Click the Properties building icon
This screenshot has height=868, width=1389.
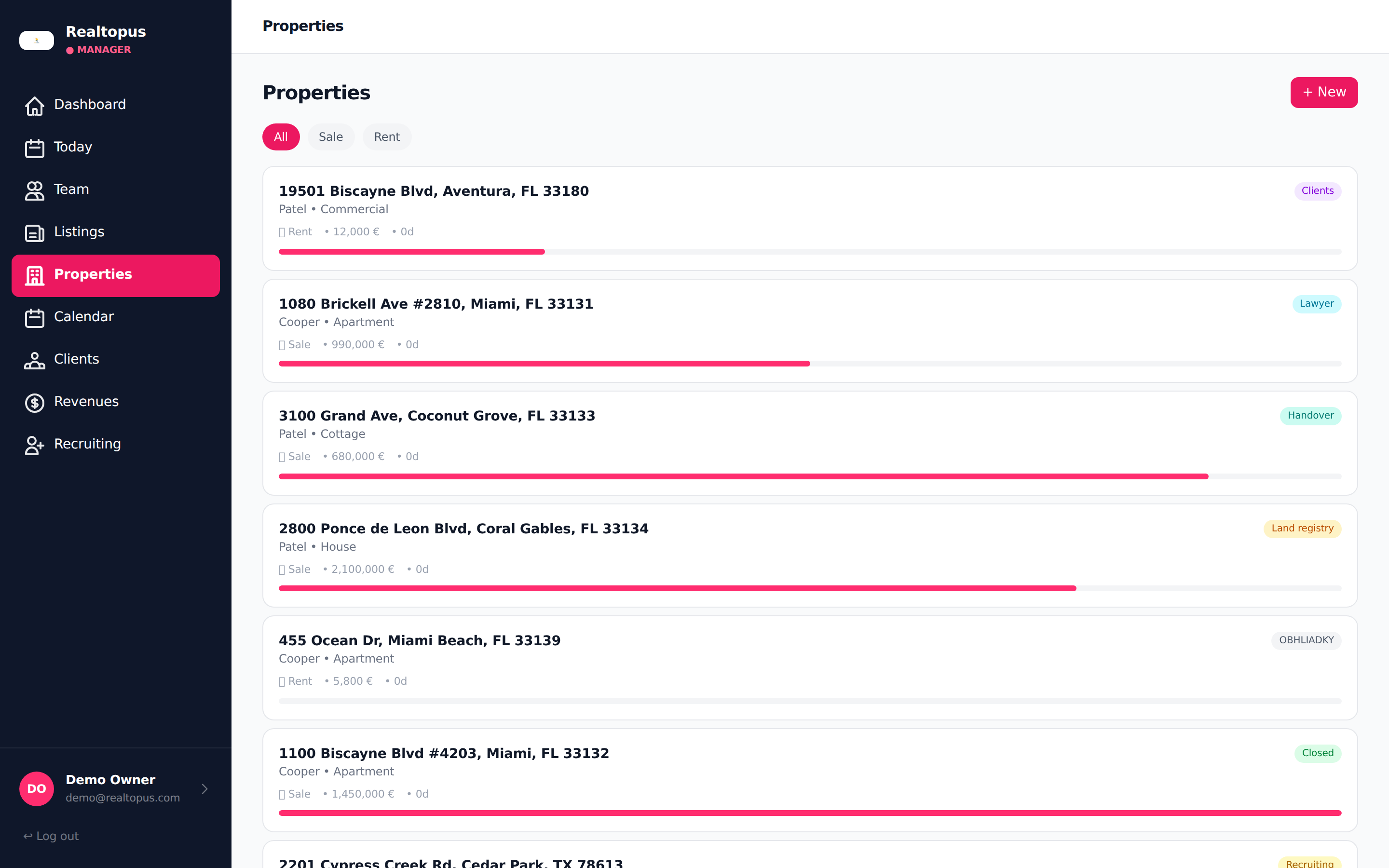click(34, 275)
